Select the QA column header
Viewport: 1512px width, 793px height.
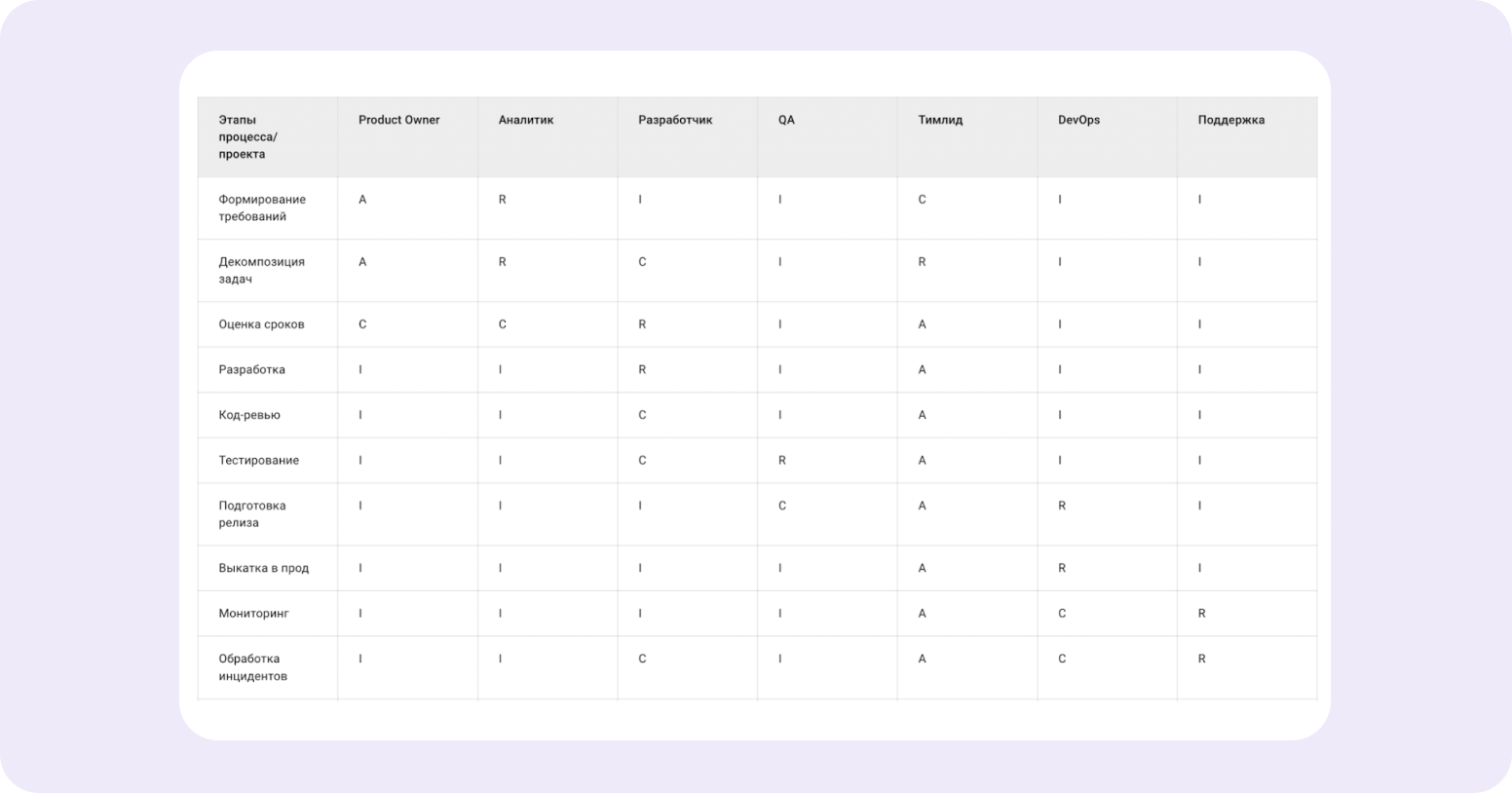[786, 120]
